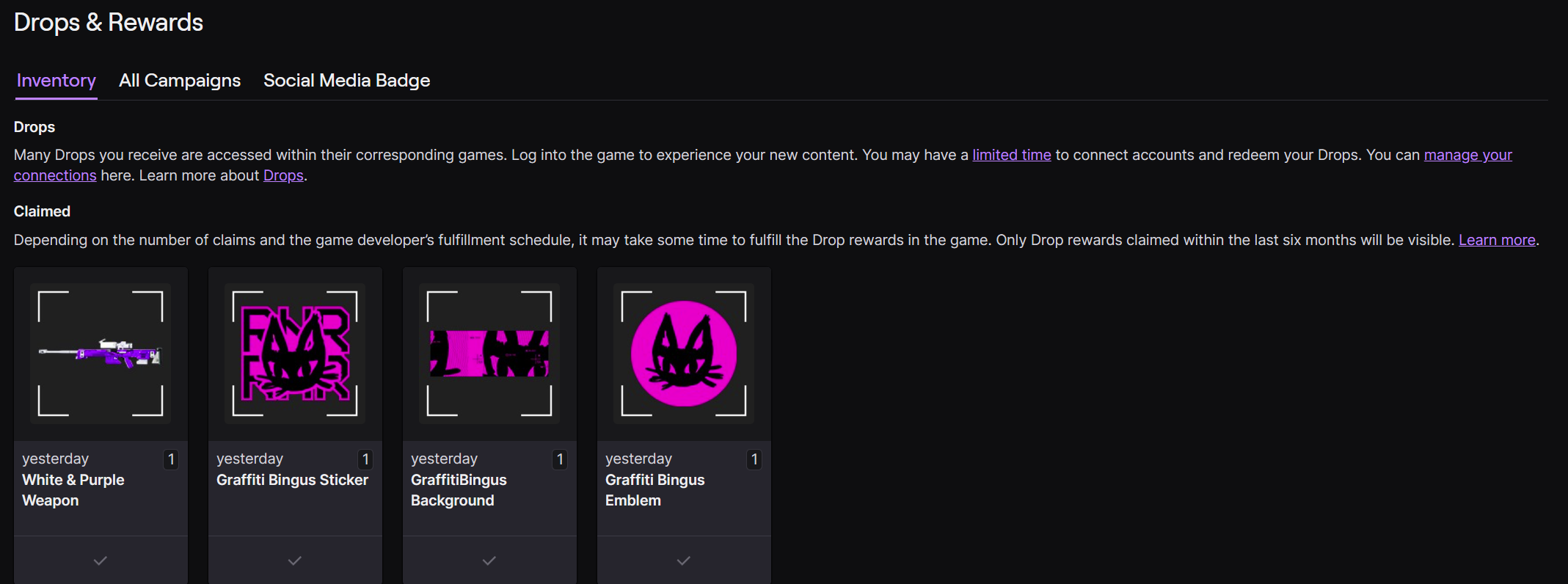Click the Graffiti Bingus Emblem image
Image resolution: width=1568 pixels, height=584 pixels.
(x=684, y=354)
